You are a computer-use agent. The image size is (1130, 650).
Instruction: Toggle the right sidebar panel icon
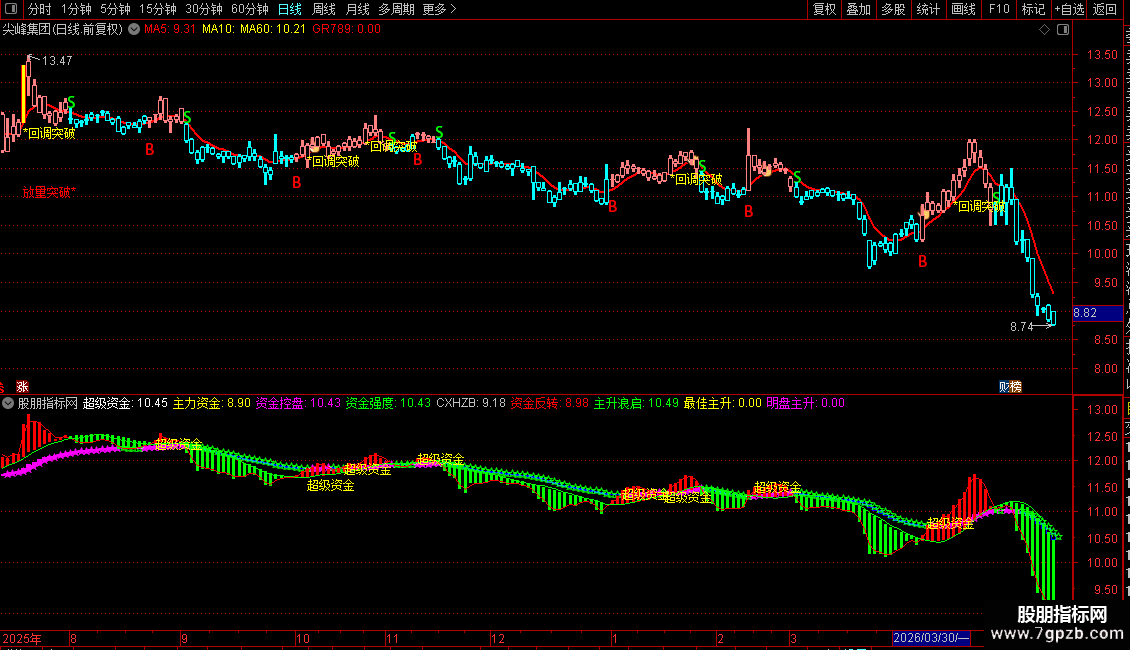pos(1063,30)
